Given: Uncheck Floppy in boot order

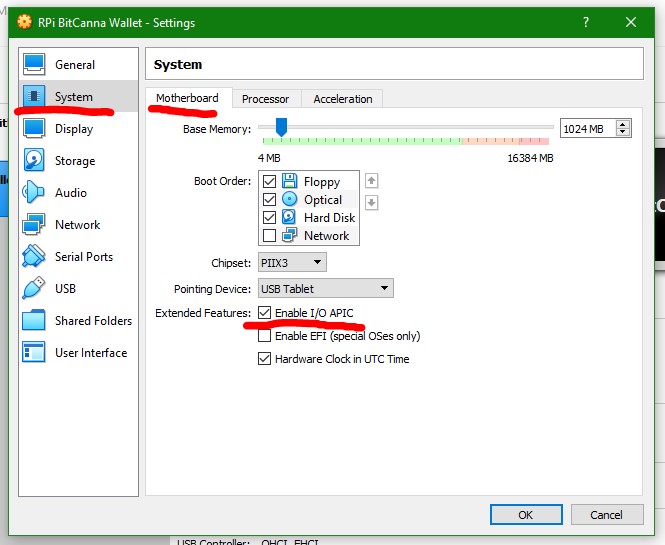Looking at the screenshot, I should (269, 182).
